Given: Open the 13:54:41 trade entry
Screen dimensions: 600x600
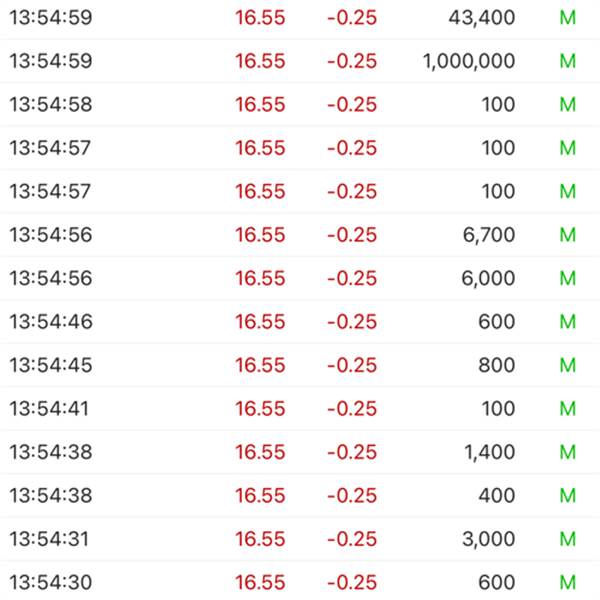Looking at the screenshot, I should click(300, 408).
